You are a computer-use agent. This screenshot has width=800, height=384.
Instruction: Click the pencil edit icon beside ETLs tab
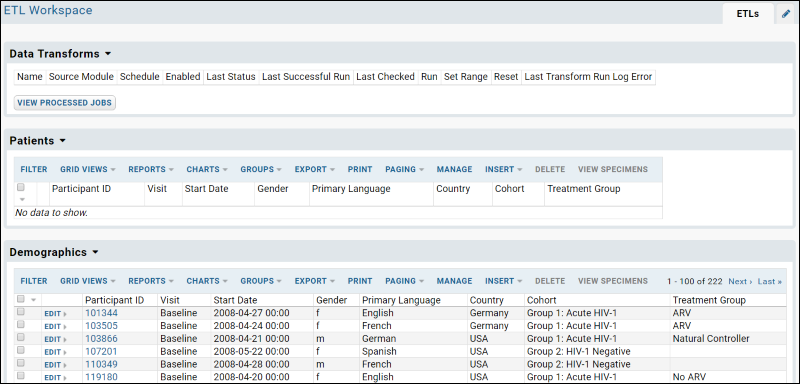[786, 14]
